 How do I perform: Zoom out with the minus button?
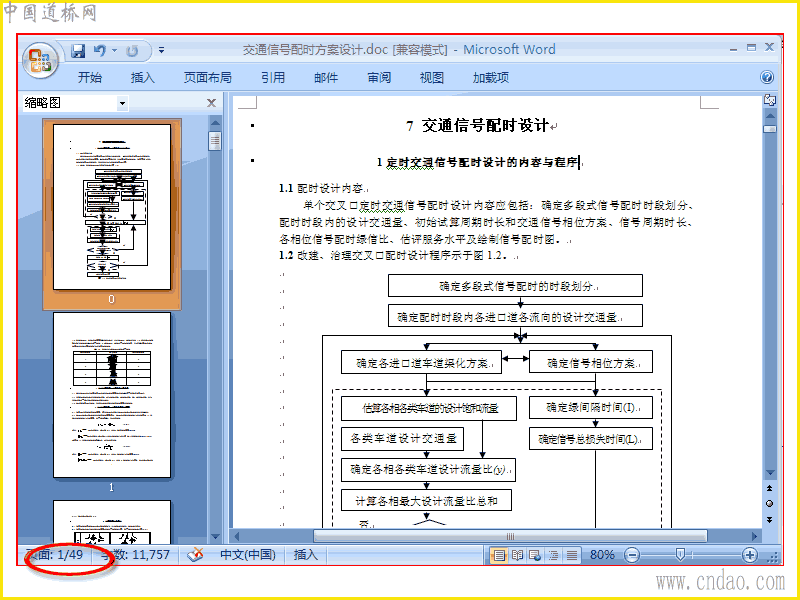point(632,555)
